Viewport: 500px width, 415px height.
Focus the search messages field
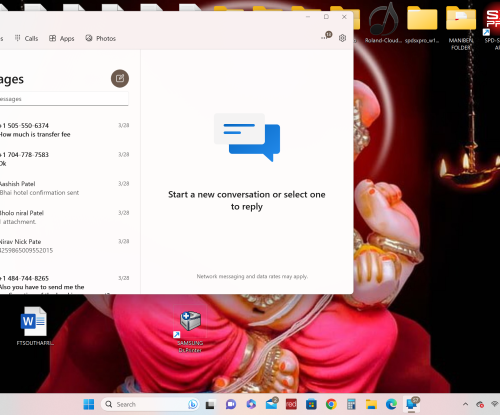tap(63, 99)
